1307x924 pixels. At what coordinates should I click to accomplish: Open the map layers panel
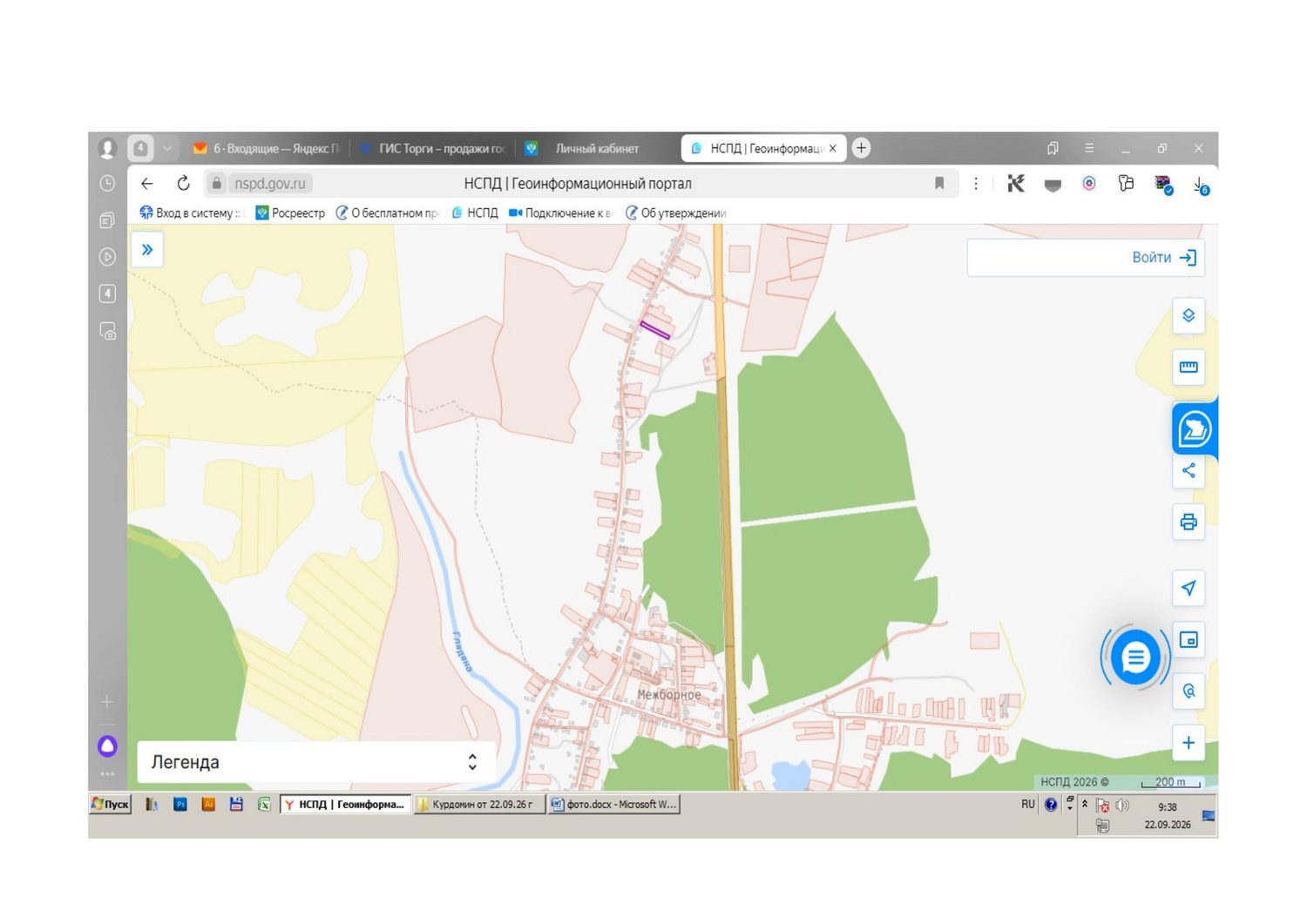1188,315
